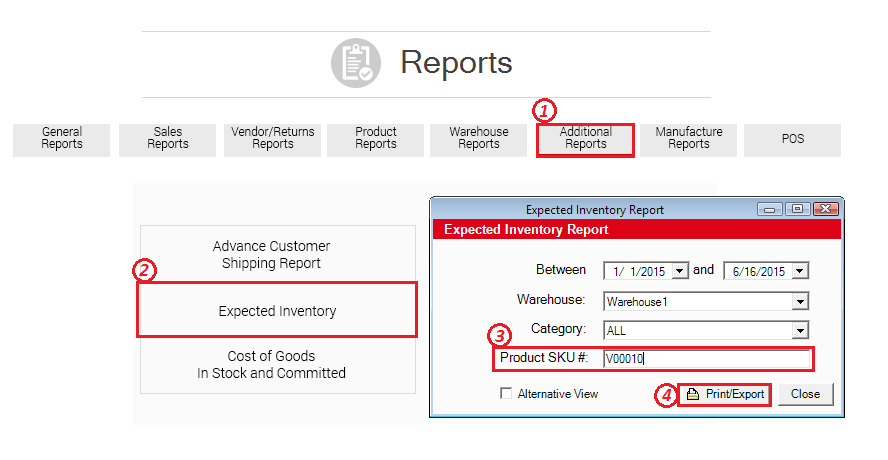Open Warehouse Reports tab
The height and width of the screenshot is (460, 888).
479,139
